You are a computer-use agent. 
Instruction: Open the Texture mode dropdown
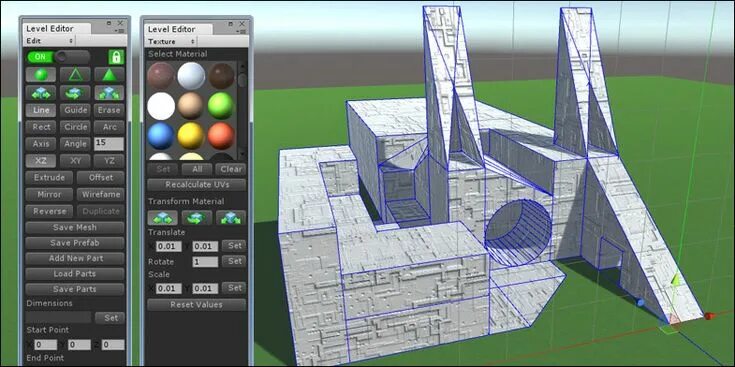coord(171,42)
